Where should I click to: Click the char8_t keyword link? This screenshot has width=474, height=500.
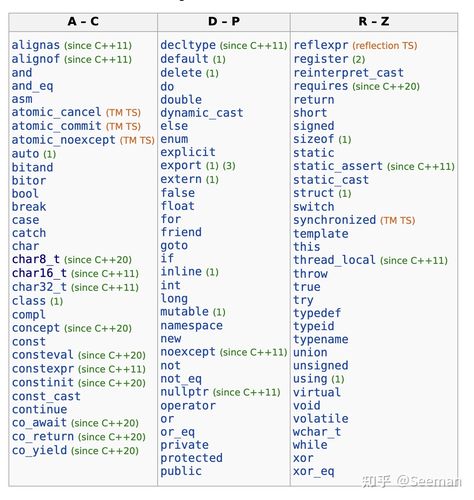[36, 259]
